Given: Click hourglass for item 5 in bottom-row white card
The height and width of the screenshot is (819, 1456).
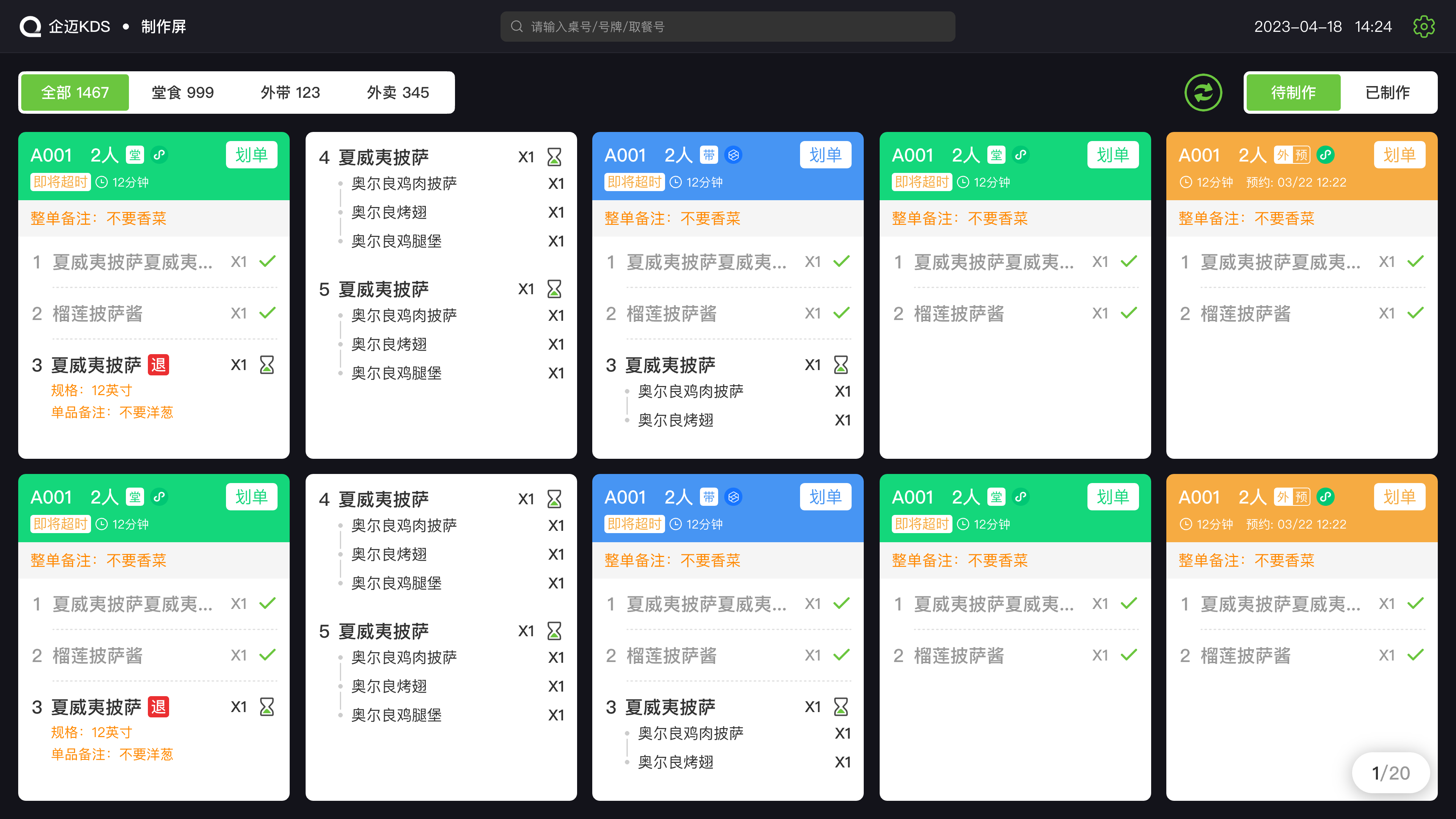Looking at the screenshot, I should pos(554,631).
